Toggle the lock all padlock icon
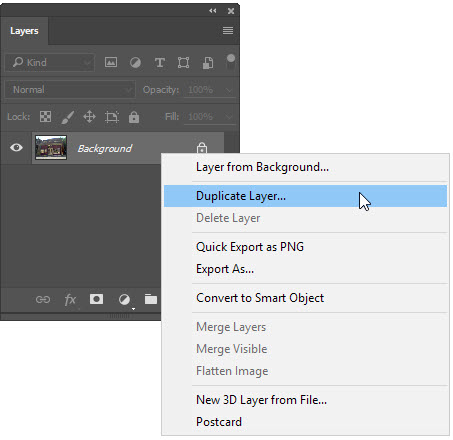The width and height of the screenshot is (453, 440). (x=134, y=117)
